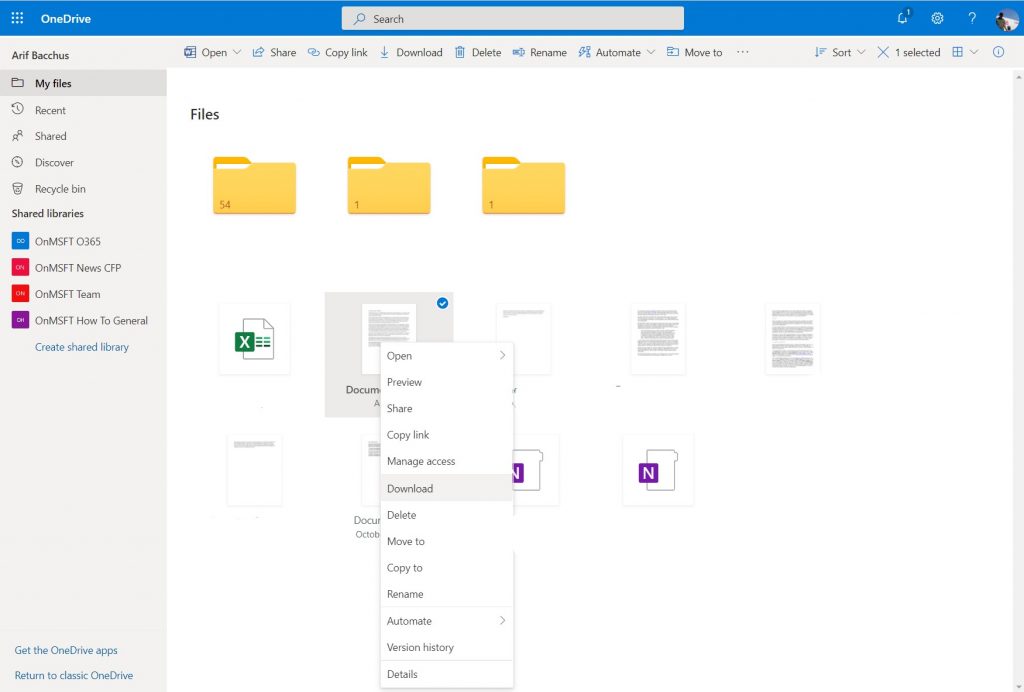This screenshot has width=1024, height=692.
Task: Switch the view layout grid icon
Action: click(957, 52)
